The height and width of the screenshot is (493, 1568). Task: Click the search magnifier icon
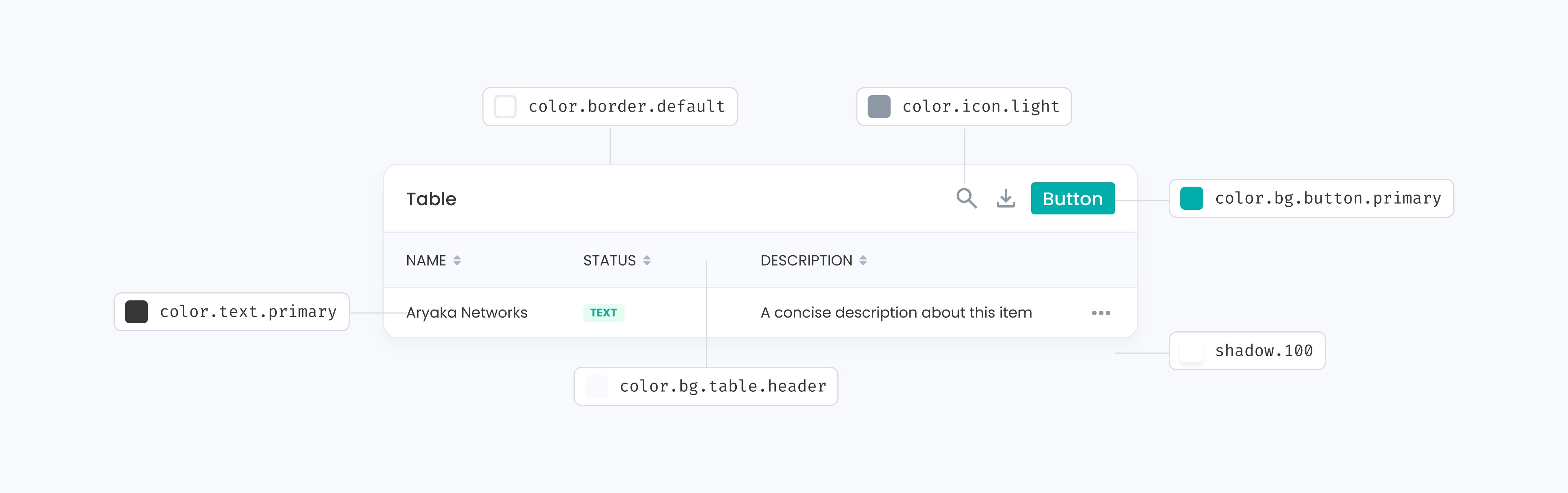(x=966, y=198)
